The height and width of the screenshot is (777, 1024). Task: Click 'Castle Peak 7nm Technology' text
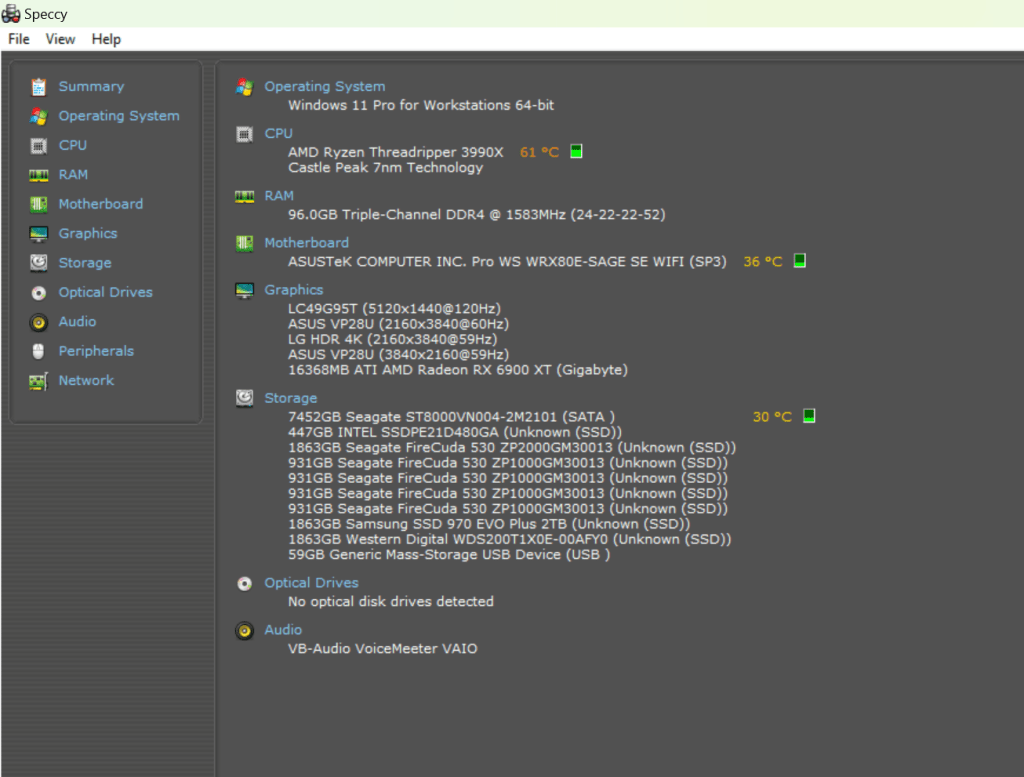[x=385, y=168]
